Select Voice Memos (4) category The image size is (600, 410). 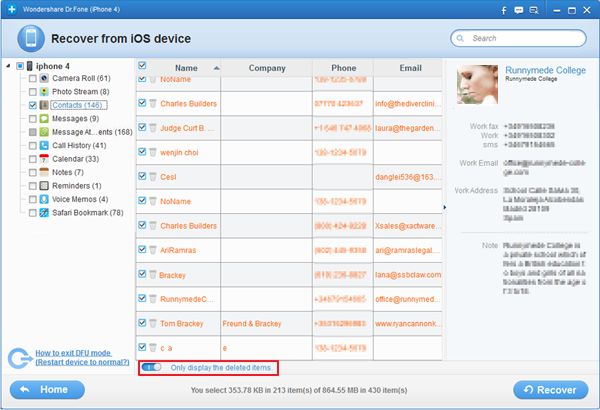click(x=80, y=199)
